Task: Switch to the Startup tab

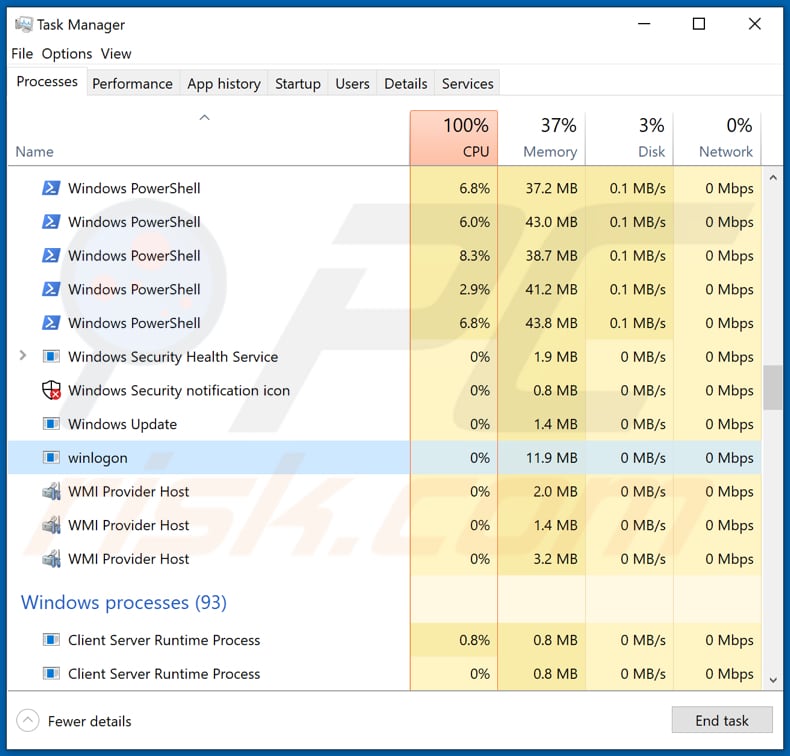Action: [x=298, y=84]
